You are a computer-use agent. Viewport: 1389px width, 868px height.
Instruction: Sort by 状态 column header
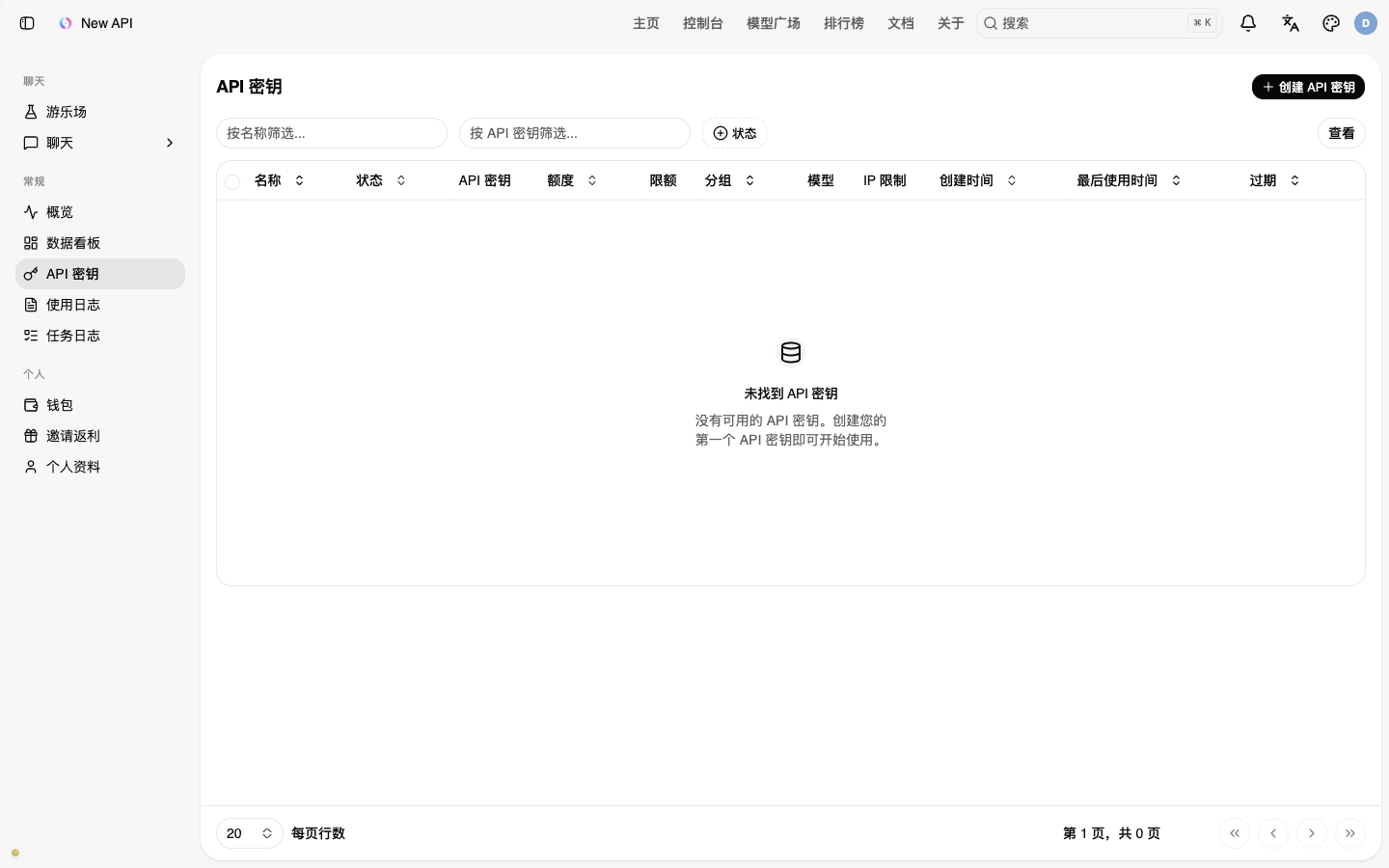pyautogui.click(x=382, y=180)
